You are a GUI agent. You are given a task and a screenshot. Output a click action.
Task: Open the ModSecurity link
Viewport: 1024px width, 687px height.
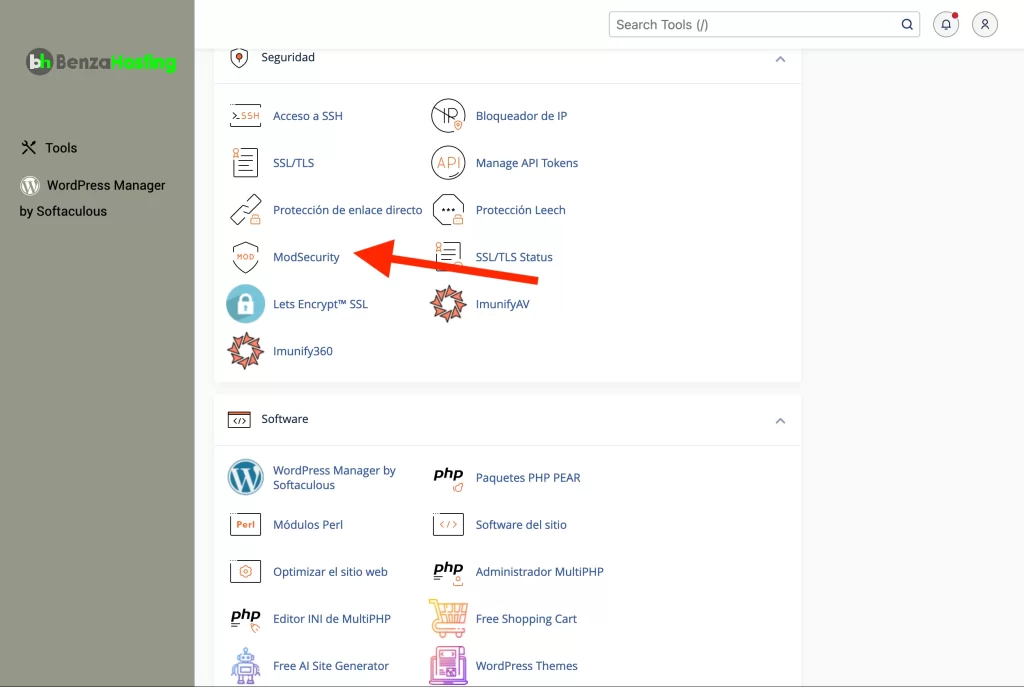(x=306, y=257)
